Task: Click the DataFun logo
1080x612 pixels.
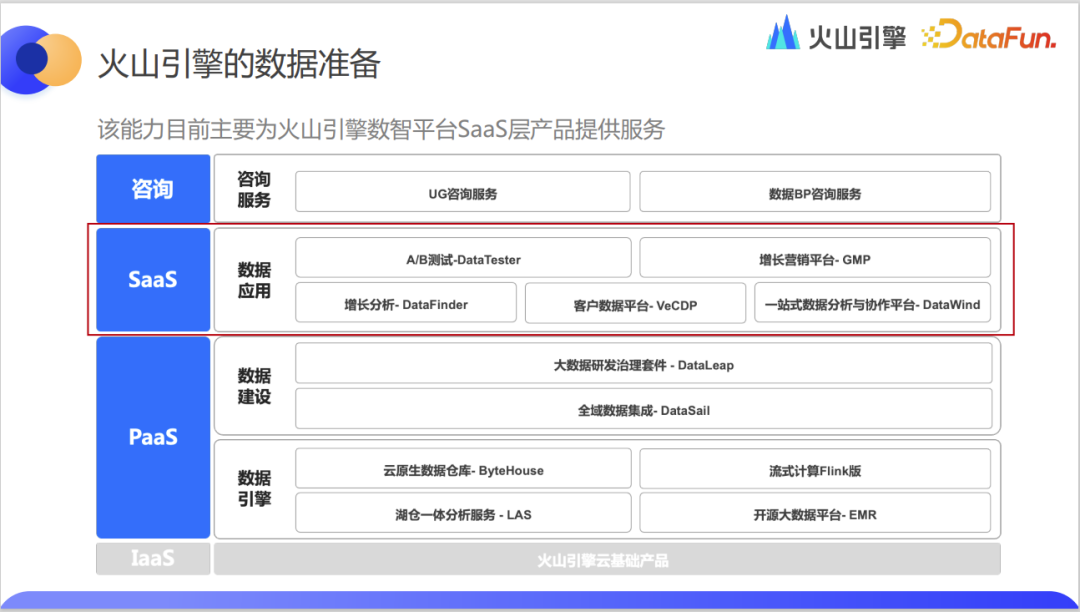Action: (988, 34)
